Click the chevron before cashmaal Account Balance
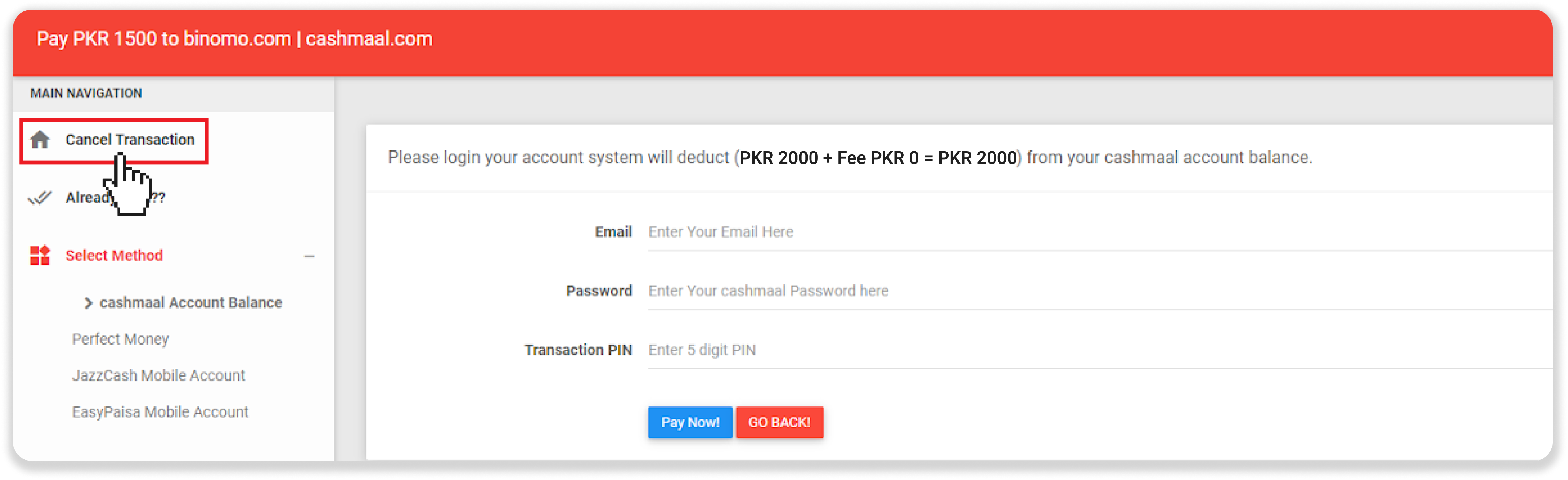 (88, 303)
